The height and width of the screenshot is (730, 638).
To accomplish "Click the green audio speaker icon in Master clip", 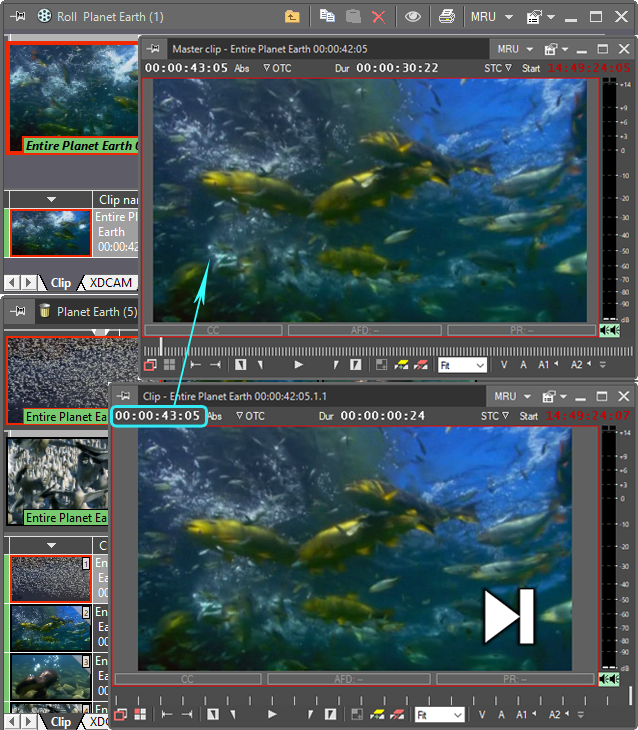I will 609,330.
